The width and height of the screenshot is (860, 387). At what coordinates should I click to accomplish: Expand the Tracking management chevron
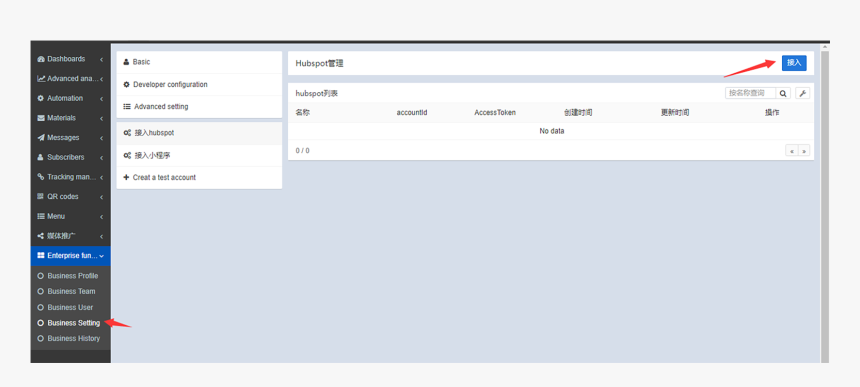tap(101, 177)
